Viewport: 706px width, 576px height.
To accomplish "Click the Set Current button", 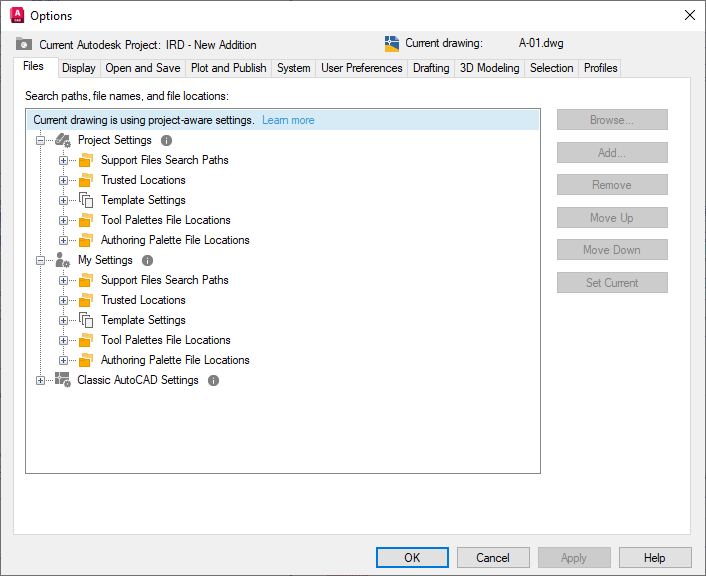I will click(x=612, y=282).
